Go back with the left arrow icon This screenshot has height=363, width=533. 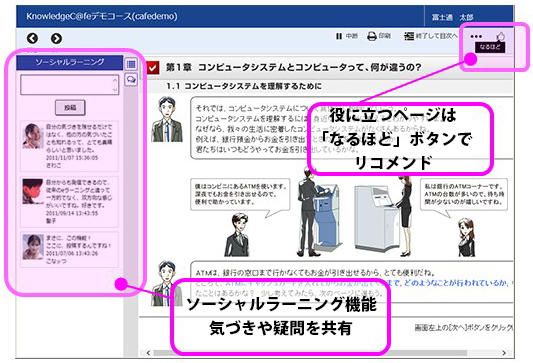pos(32,38)
